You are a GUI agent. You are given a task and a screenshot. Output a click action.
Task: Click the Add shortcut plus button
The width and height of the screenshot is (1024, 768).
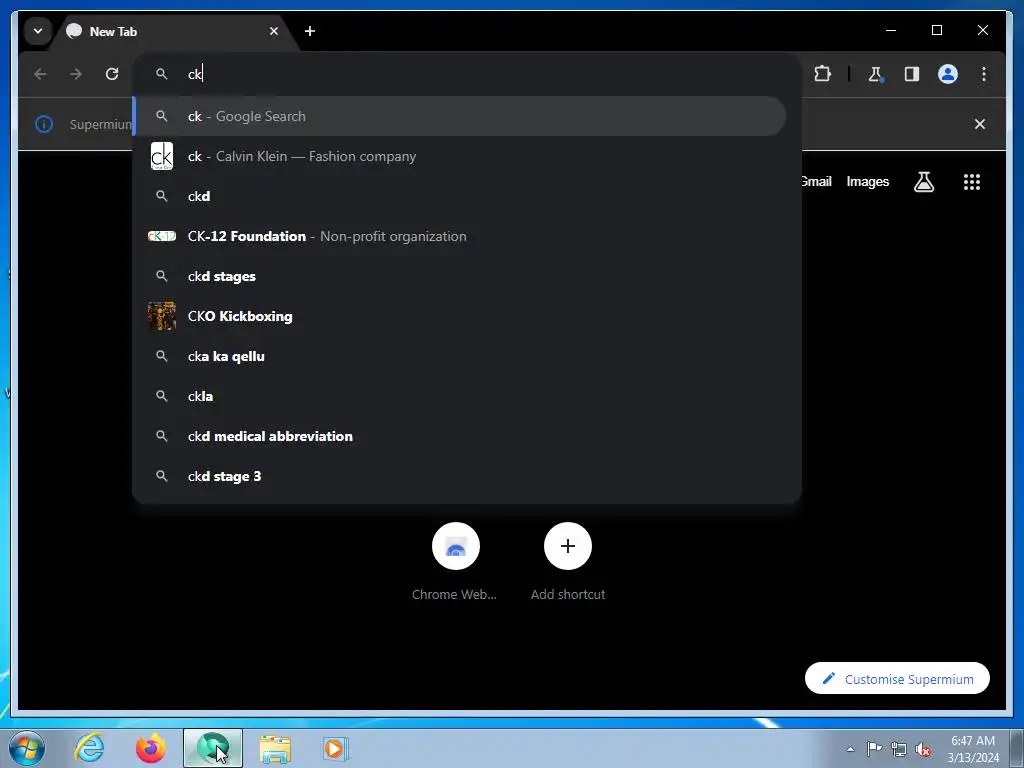[x=568, y=546]
